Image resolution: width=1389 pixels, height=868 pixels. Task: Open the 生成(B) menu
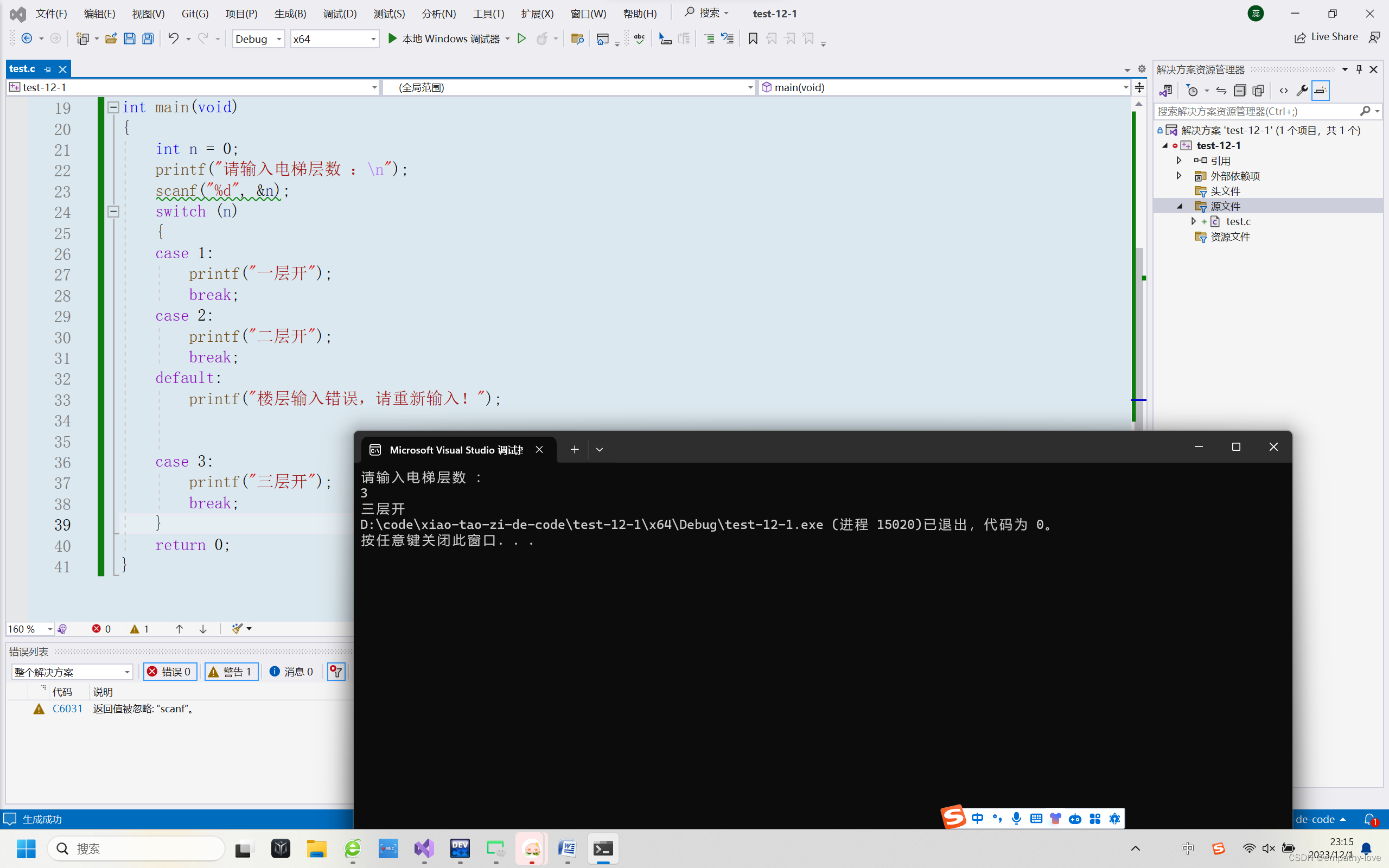click(x=290, y=13)
